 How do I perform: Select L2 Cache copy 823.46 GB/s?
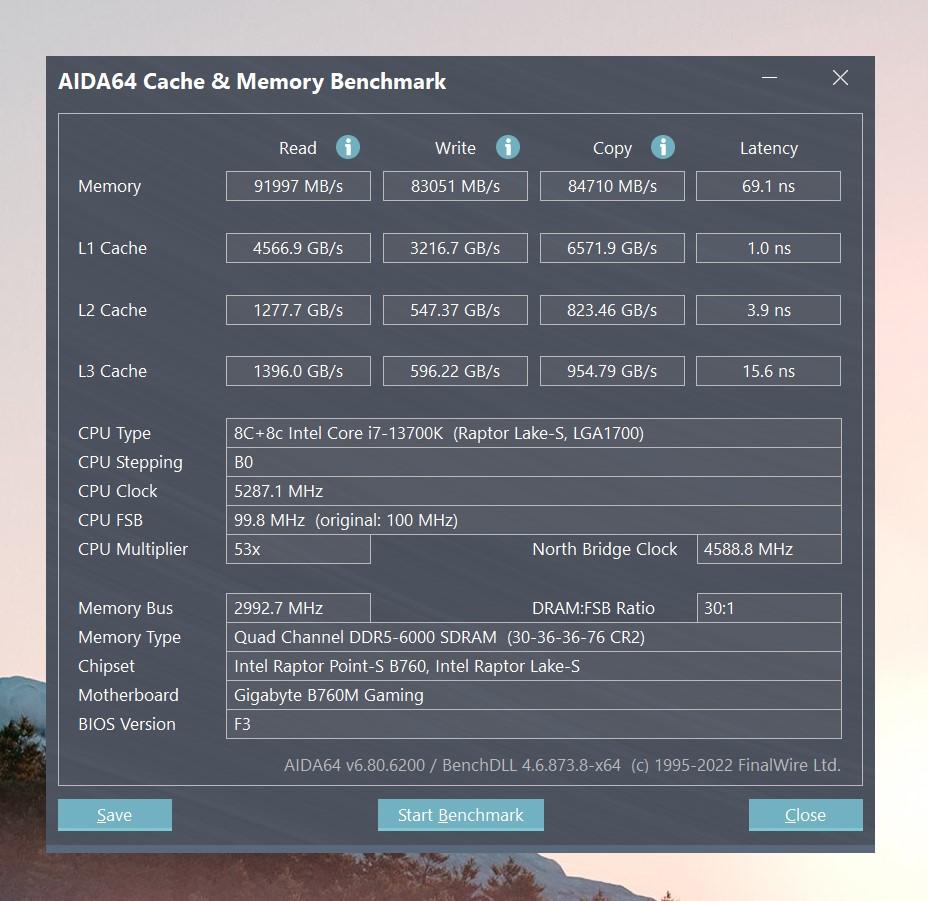pyautogui.click(x=612, y=310)
